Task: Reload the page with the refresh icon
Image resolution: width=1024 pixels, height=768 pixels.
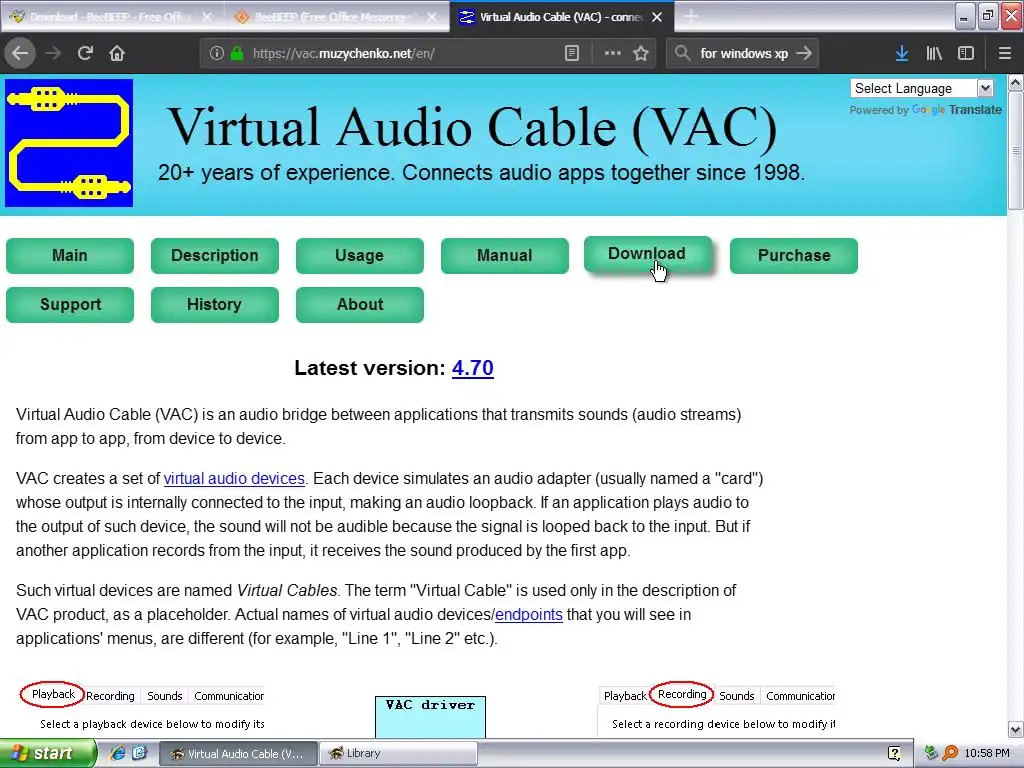Action: [85, 53]
